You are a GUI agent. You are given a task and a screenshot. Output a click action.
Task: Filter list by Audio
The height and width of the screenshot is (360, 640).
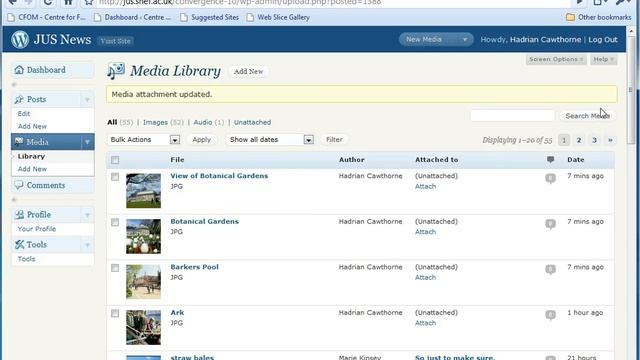(x=202, y=122)
